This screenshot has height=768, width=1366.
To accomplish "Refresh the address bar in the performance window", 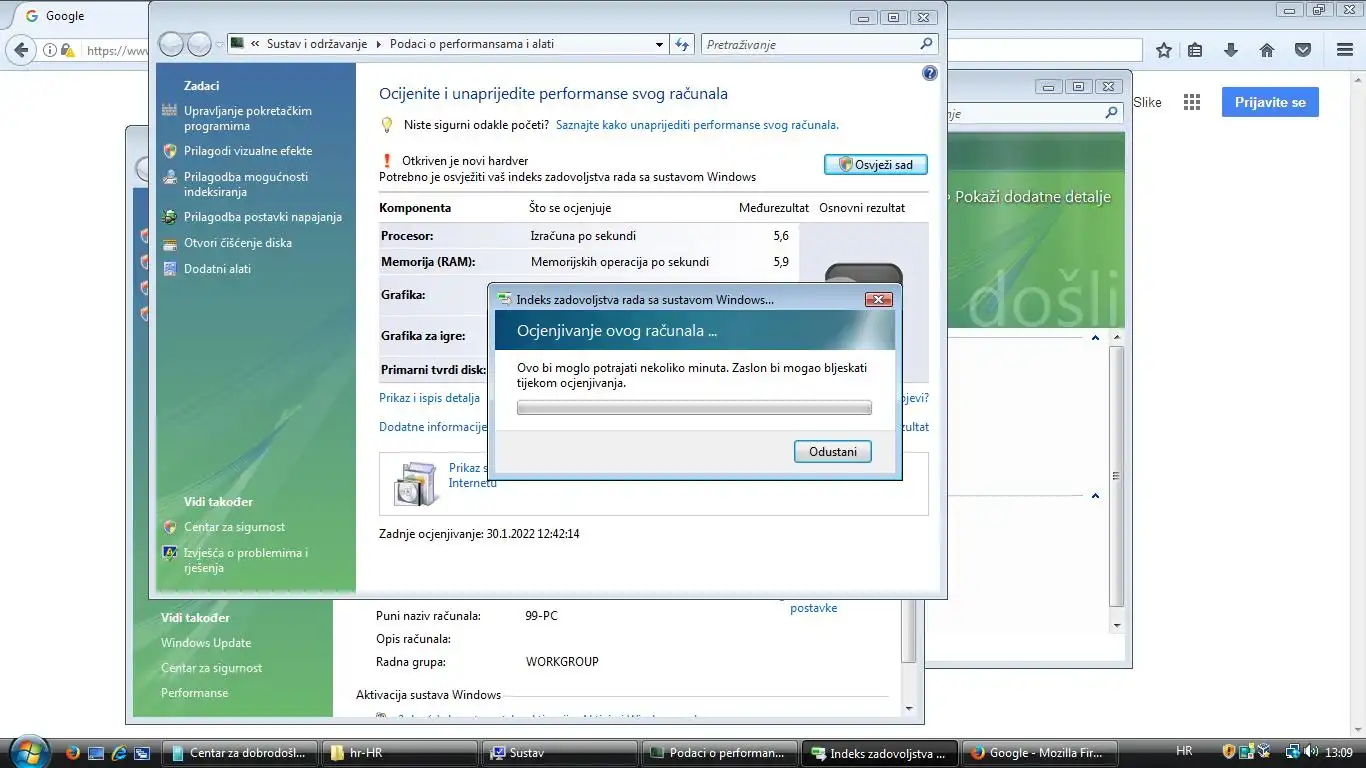I will 683,44.
